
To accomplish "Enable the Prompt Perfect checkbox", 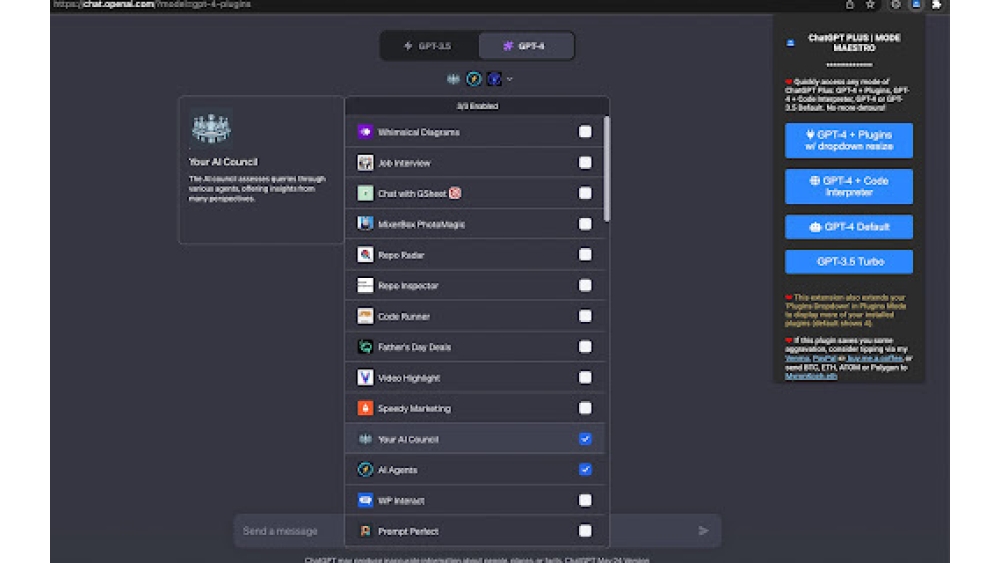I will (585, 530).
